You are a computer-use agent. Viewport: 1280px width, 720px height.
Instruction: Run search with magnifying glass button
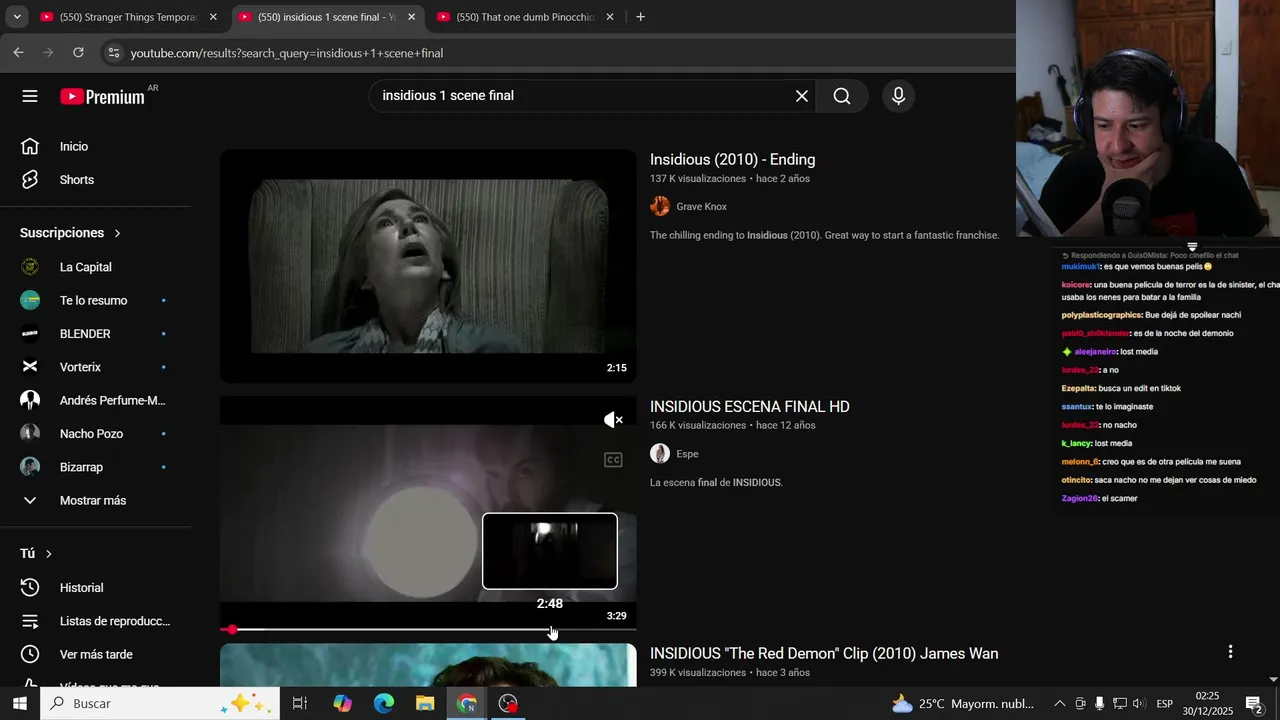(x=842, y=96)
